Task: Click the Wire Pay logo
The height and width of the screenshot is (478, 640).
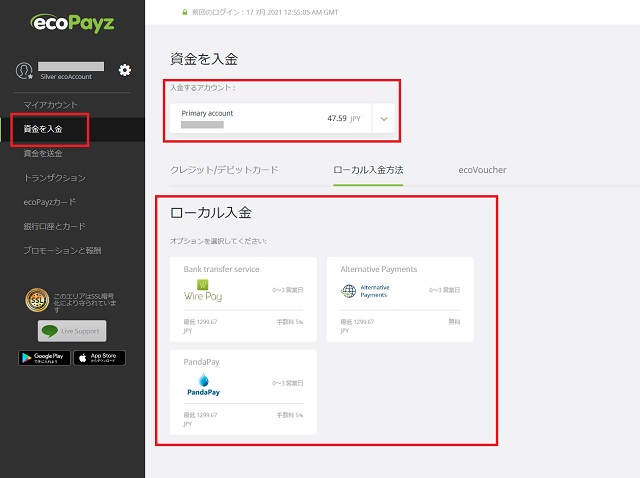Action: (x=201, y=292)
